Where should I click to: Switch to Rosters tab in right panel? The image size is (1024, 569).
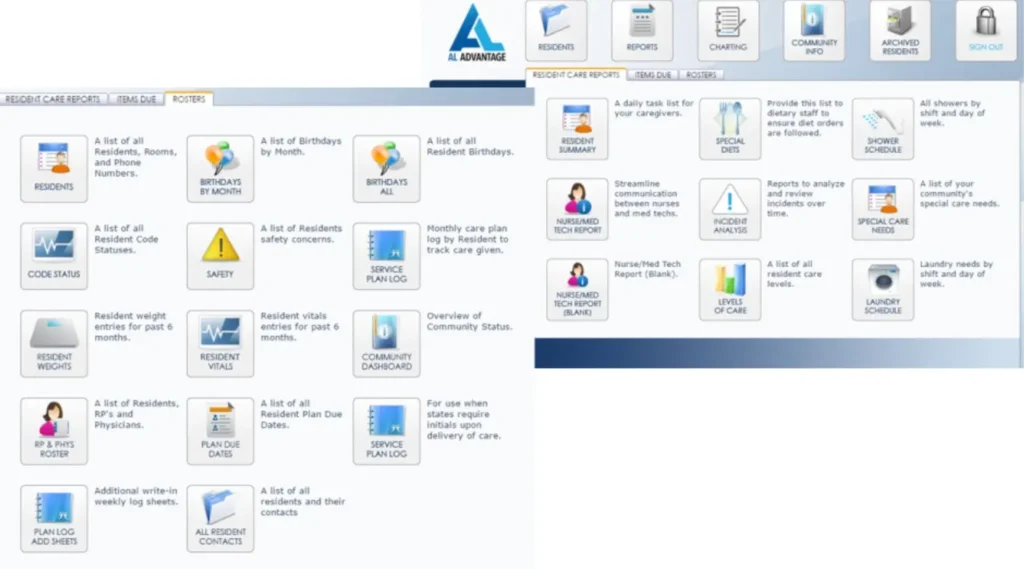point(701,75)
